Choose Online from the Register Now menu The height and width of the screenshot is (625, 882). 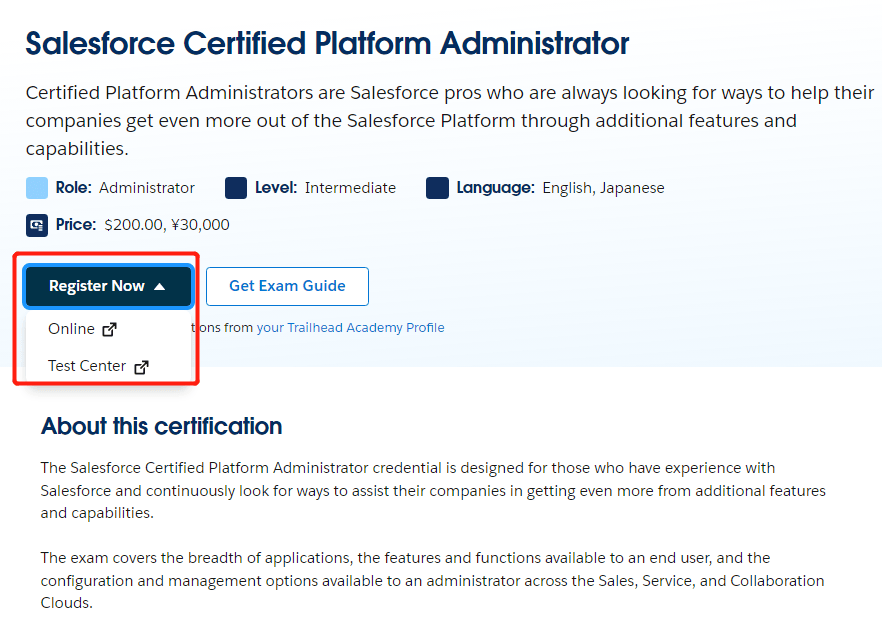tap(72, 329)
